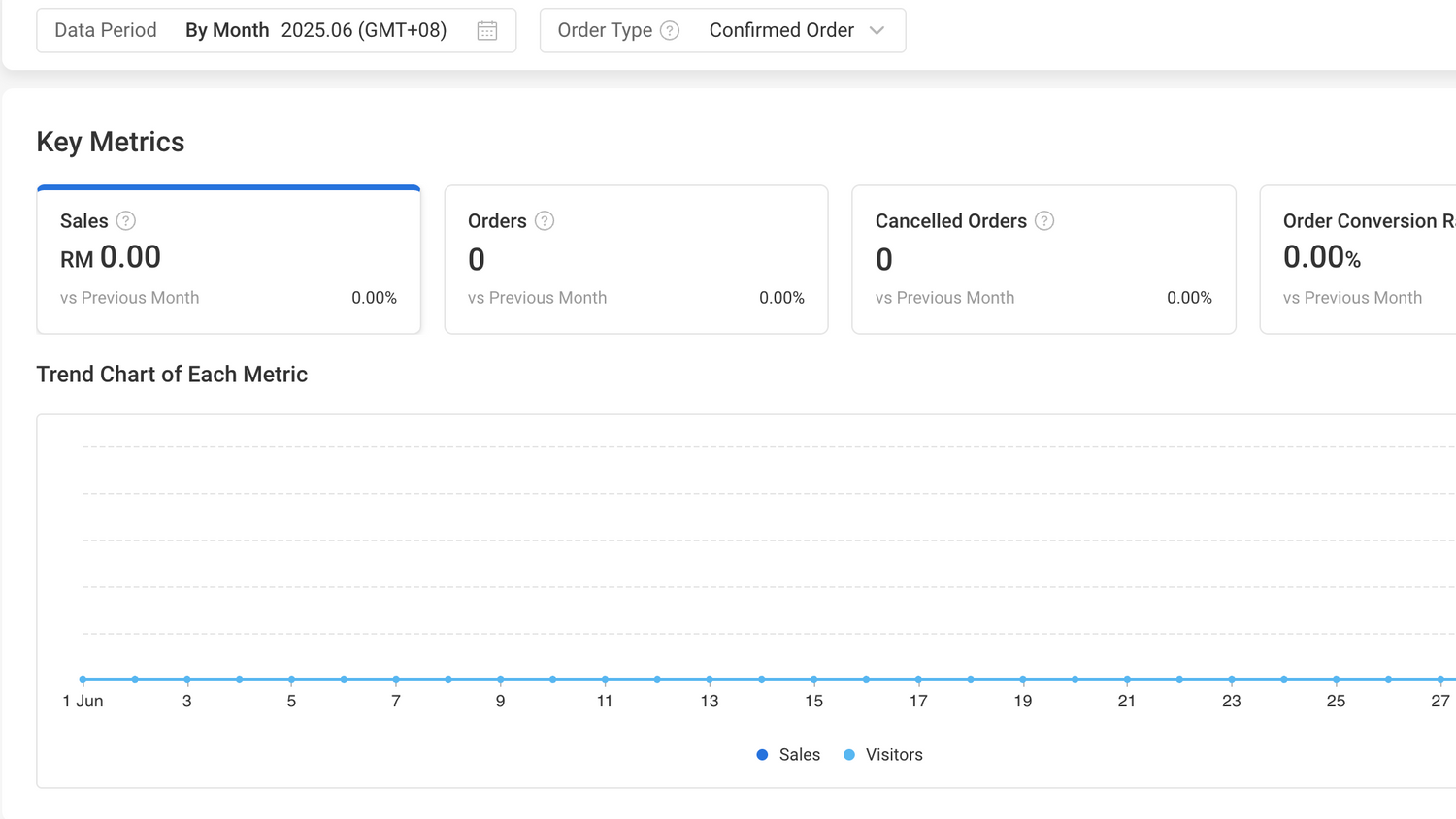The image size is (1456, 819).
Task: Open the calendar date picker icon
Action: [487, 31]
